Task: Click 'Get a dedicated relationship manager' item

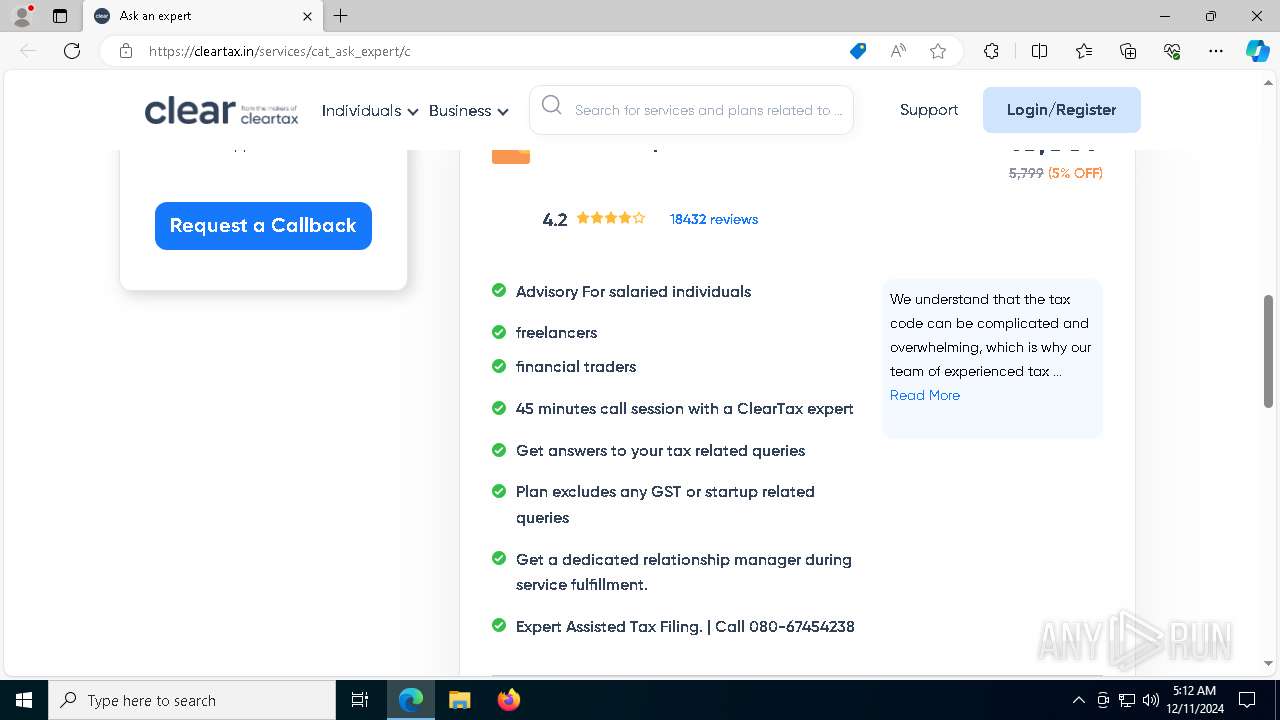Action: [683, 572]
